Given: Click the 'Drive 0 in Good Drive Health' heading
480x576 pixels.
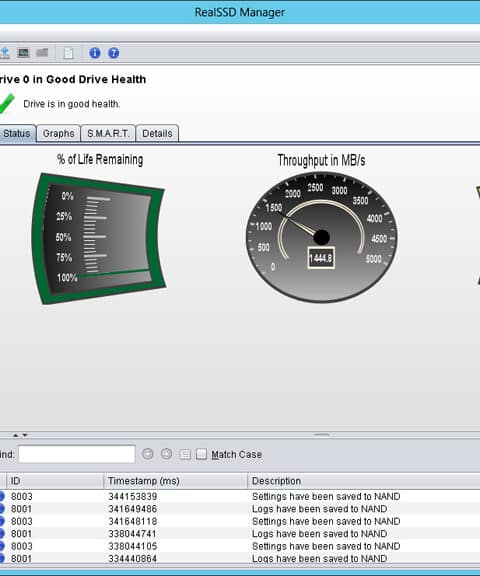Looking at the screenshot, I should [73, 79].
